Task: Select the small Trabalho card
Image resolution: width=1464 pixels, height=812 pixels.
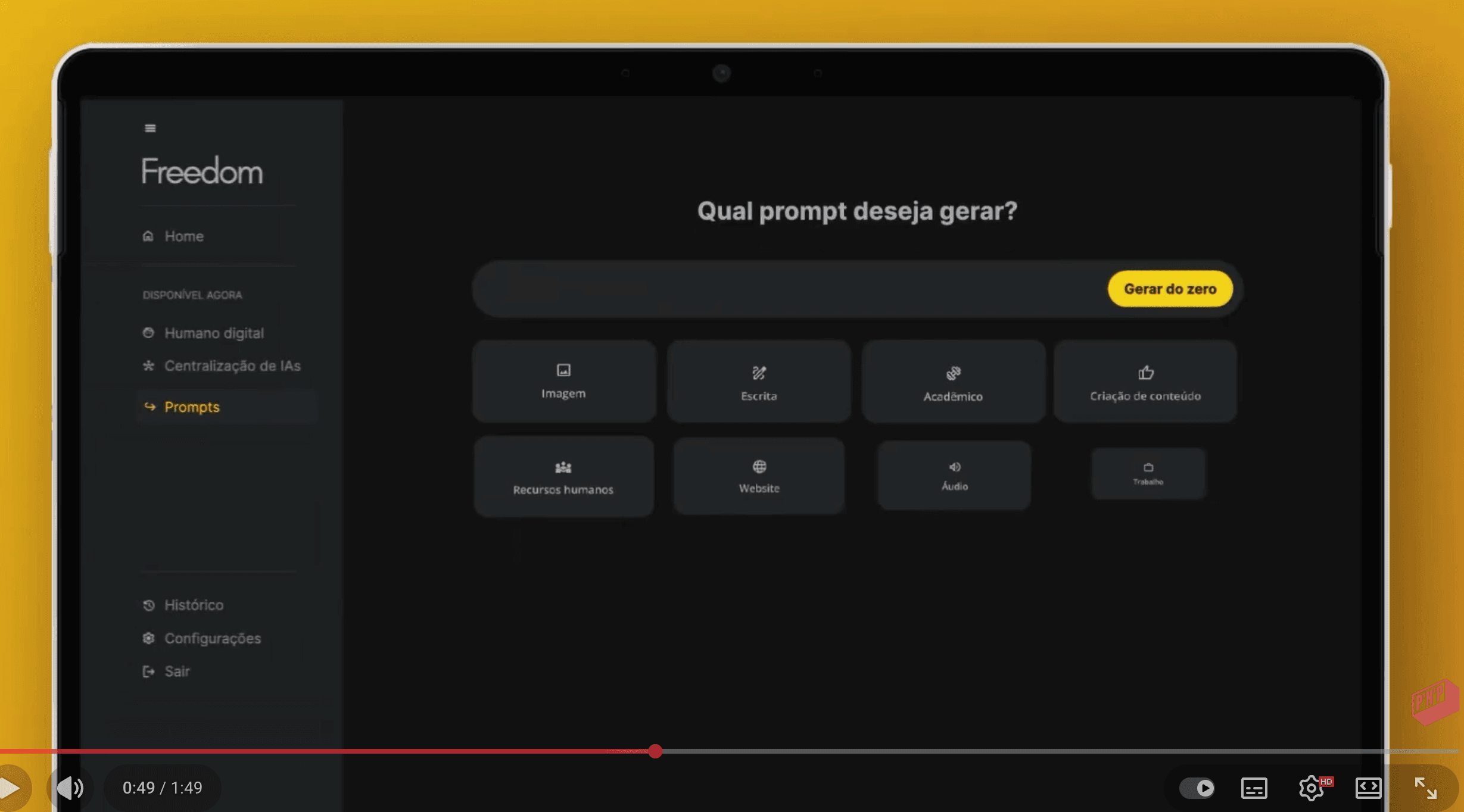Action: tap(1148, 473)
